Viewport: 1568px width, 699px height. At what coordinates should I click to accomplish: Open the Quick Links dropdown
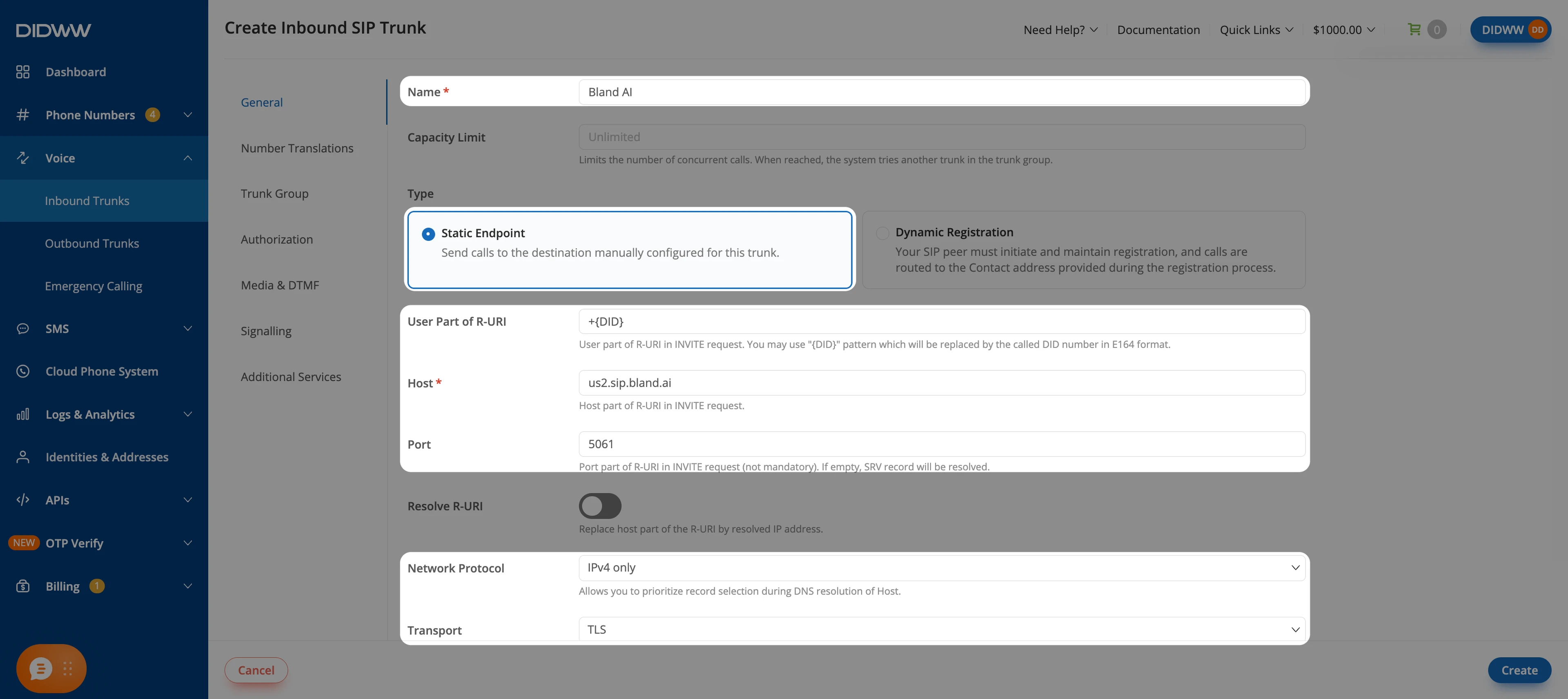tap(1256, 30)
